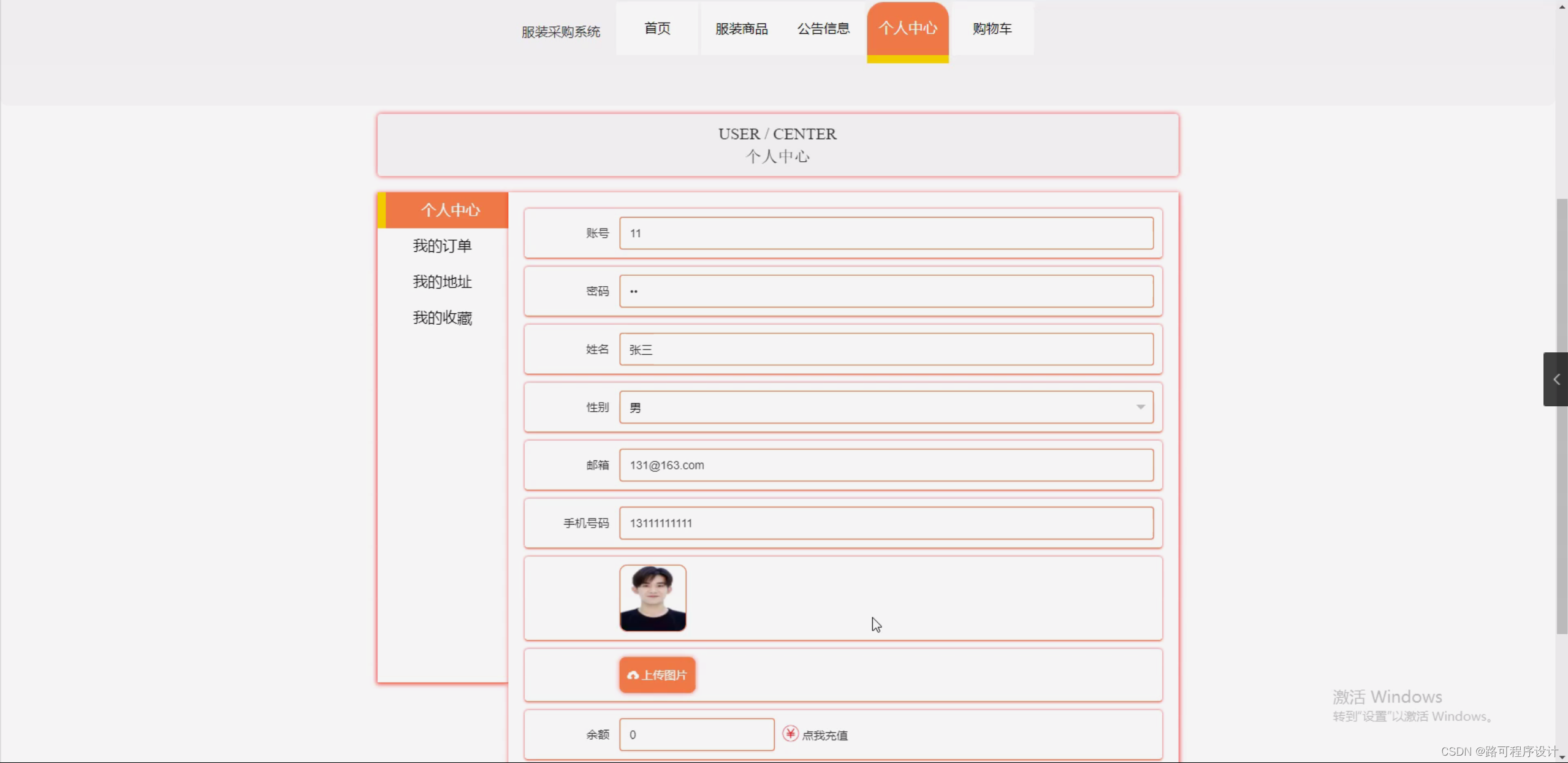Select 我的收藏 favorites section

[x=442, y=317]
